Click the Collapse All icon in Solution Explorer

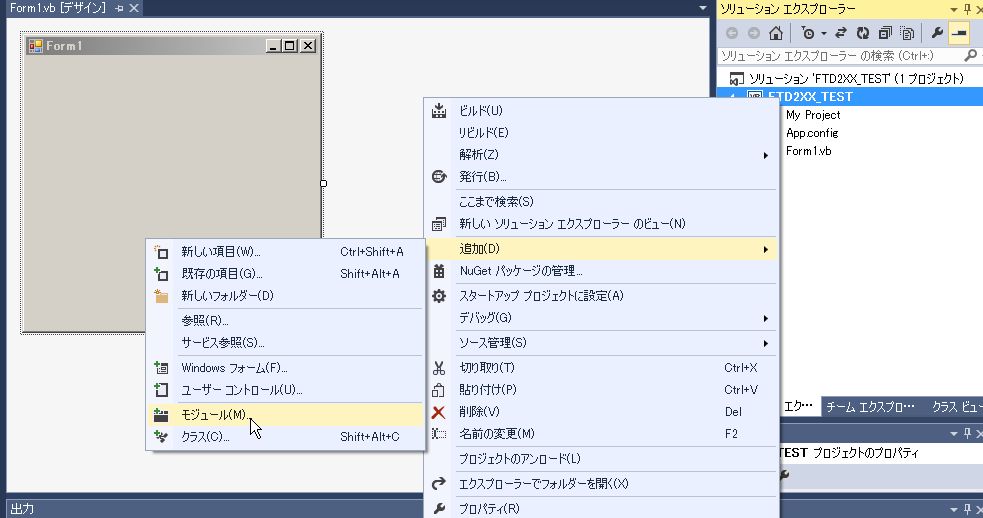coord(885,33)
